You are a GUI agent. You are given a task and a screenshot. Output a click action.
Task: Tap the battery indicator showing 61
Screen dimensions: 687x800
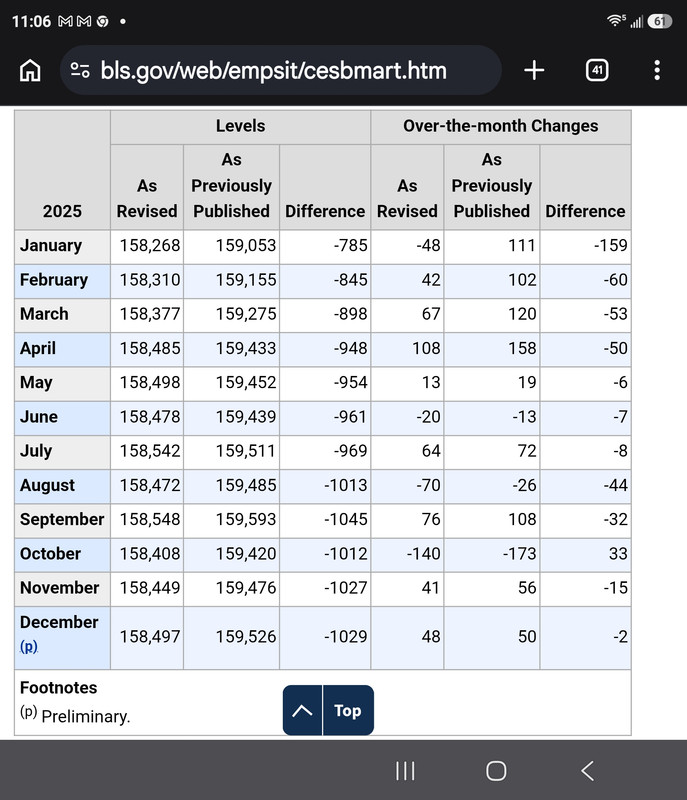(x=660, y=21)
